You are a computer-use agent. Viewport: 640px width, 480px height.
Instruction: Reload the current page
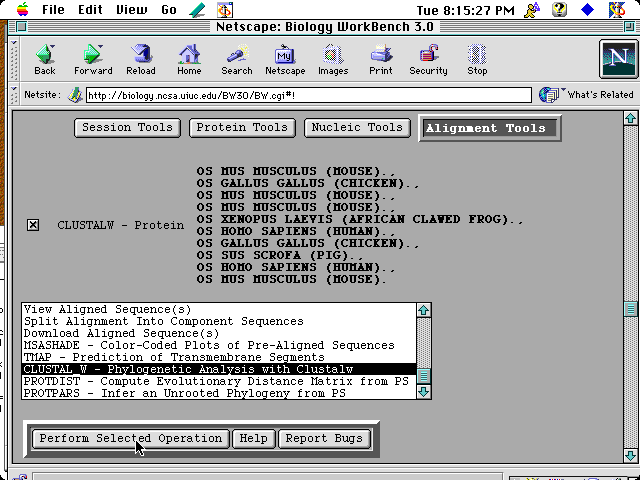click(141, 59)
